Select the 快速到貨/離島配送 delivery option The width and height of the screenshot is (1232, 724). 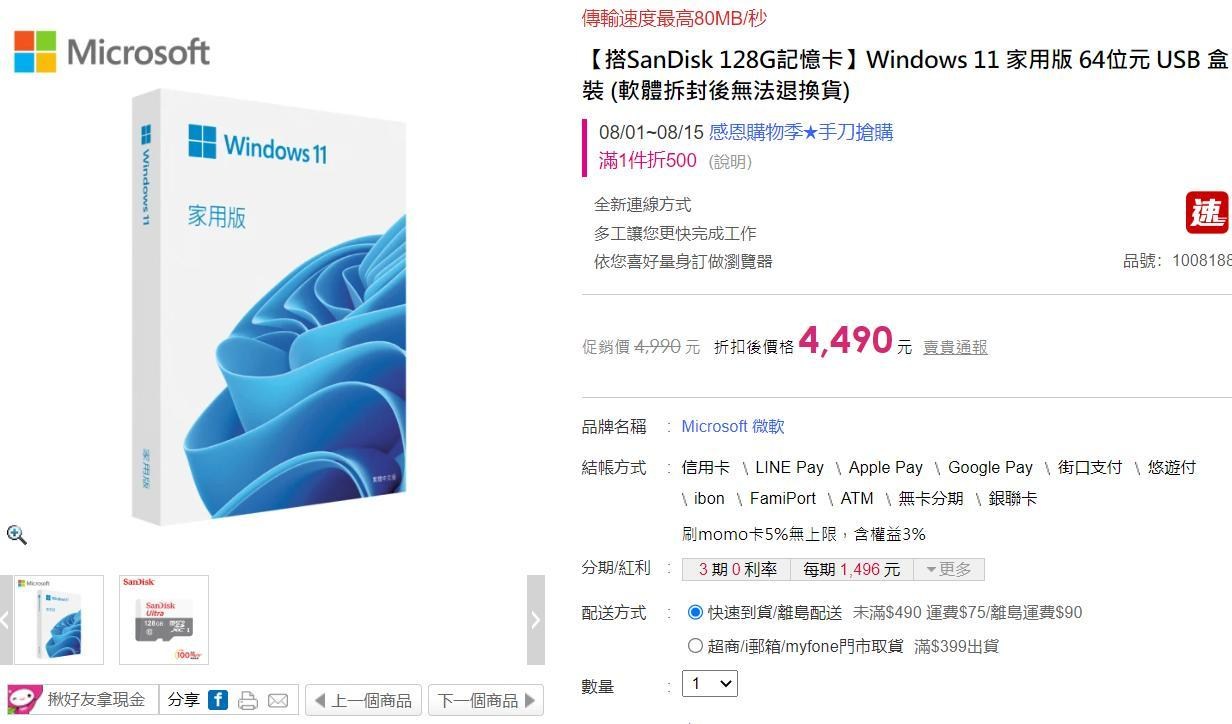coord(695,612)
